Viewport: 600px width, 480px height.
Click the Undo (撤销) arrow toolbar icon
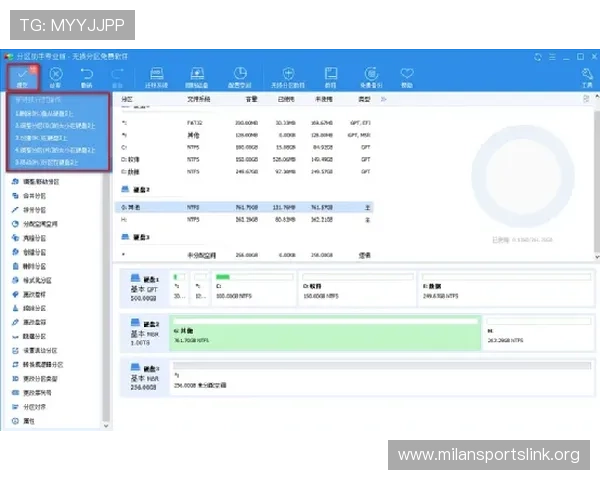[x=86, y=77]
